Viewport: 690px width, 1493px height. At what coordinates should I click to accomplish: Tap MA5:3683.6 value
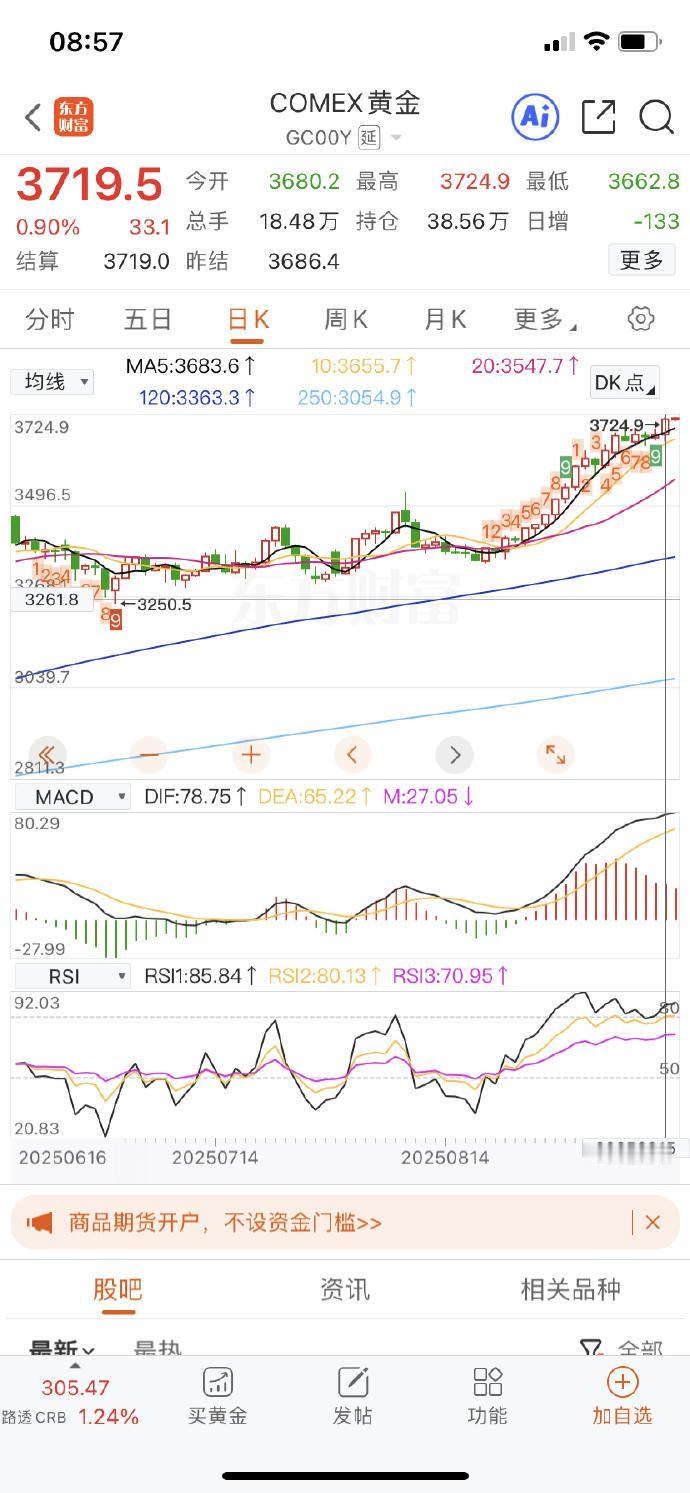[191, 366]
